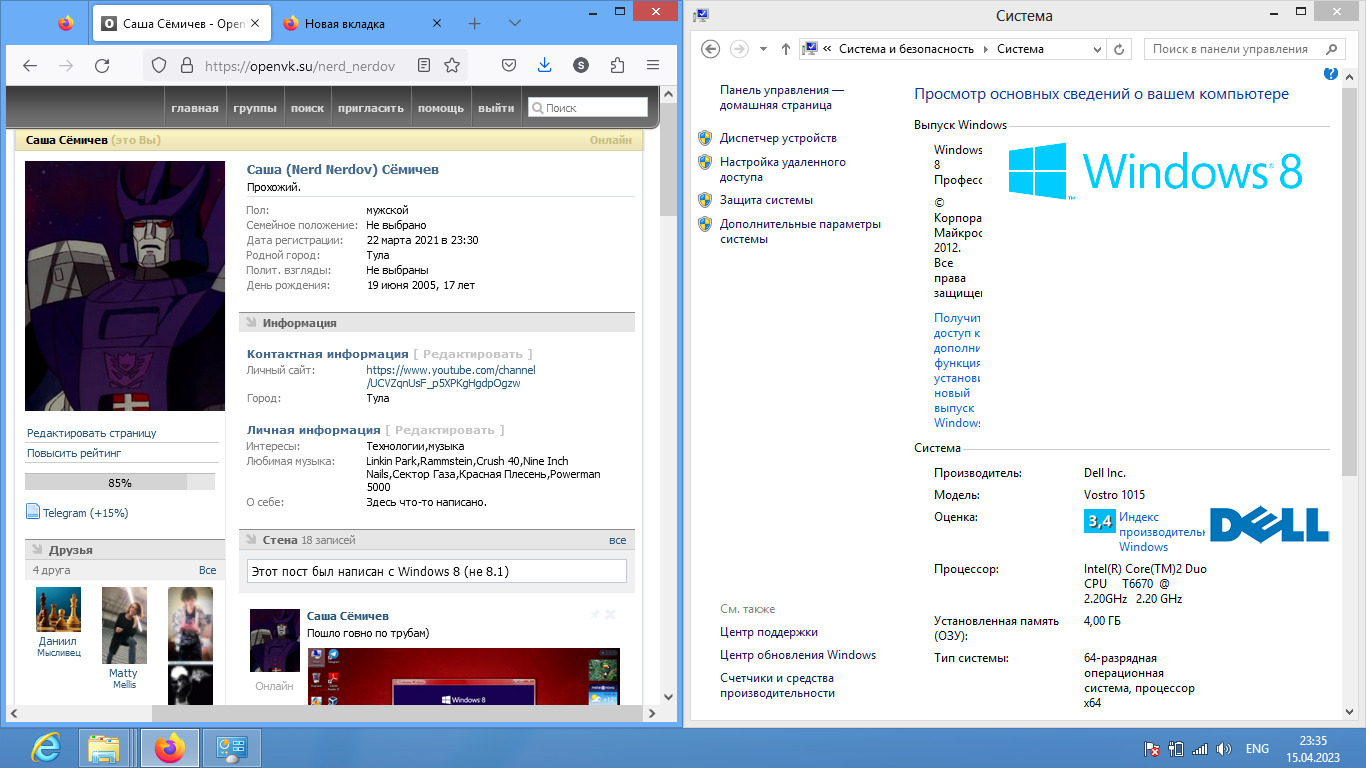Open the группы item in OpenVK menu
The height and width of the screenshot is (768, 1366).
(255, 108)
